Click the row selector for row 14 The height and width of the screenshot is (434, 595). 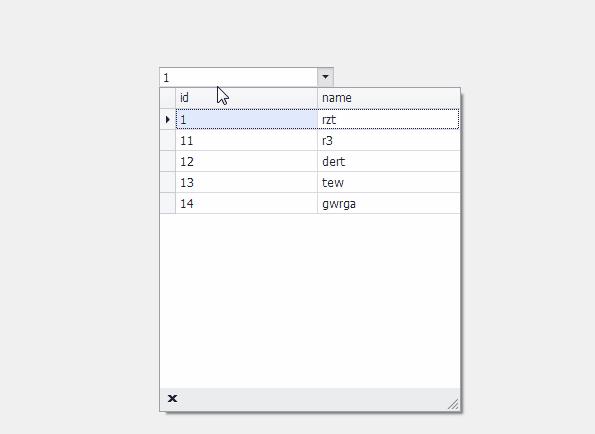pyautogui.click(x=168, y=203)
